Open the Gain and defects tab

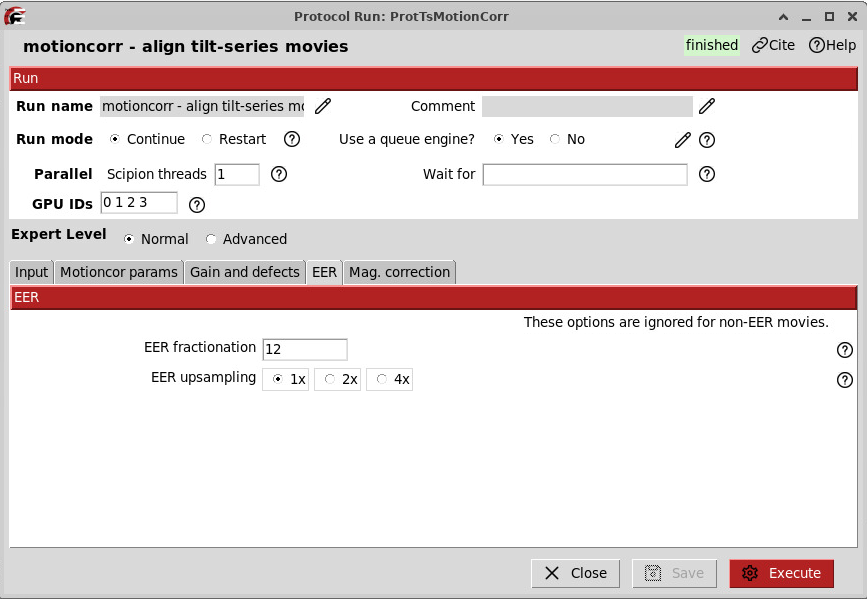pos(245,272)
